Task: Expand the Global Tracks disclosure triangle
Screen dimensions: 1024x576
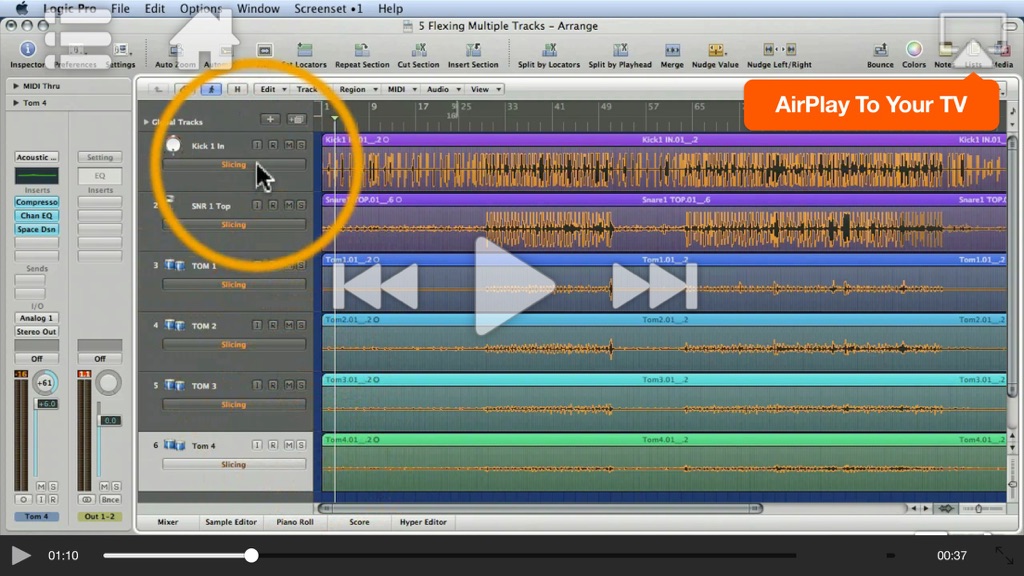Action: [146, 122]
